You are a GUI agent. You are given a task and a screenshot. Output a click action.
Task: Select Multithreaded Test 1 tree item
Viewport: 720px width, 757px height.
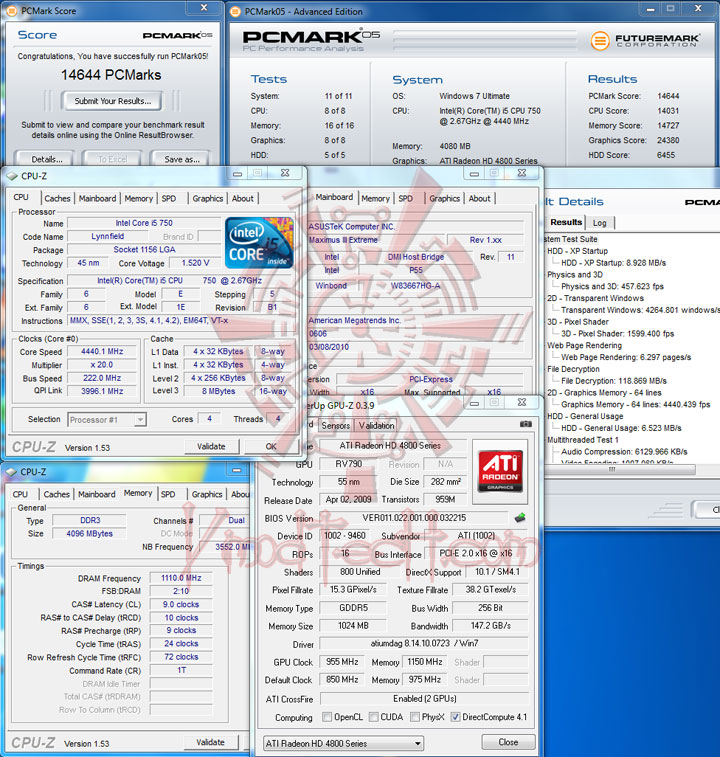pos(582,440)
